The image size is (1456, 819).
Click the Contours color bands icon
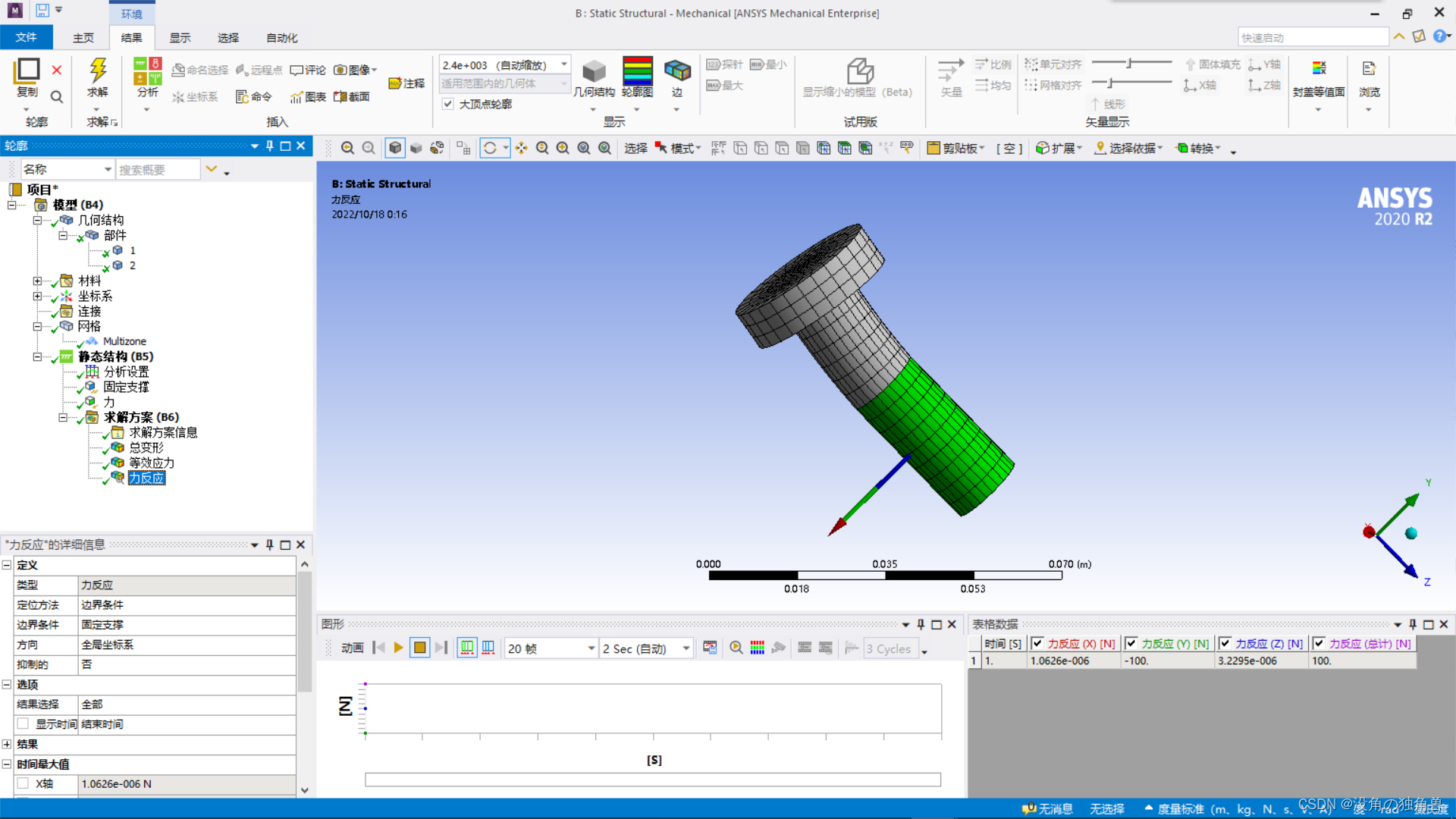click(x=637, y=71)
